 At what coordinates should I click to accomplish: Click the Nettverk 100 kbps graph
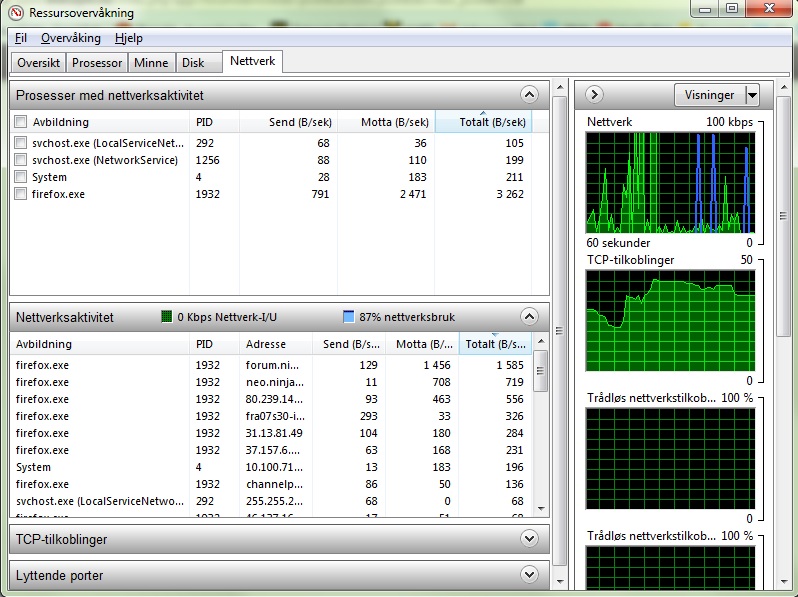click(x=670, y=182)
